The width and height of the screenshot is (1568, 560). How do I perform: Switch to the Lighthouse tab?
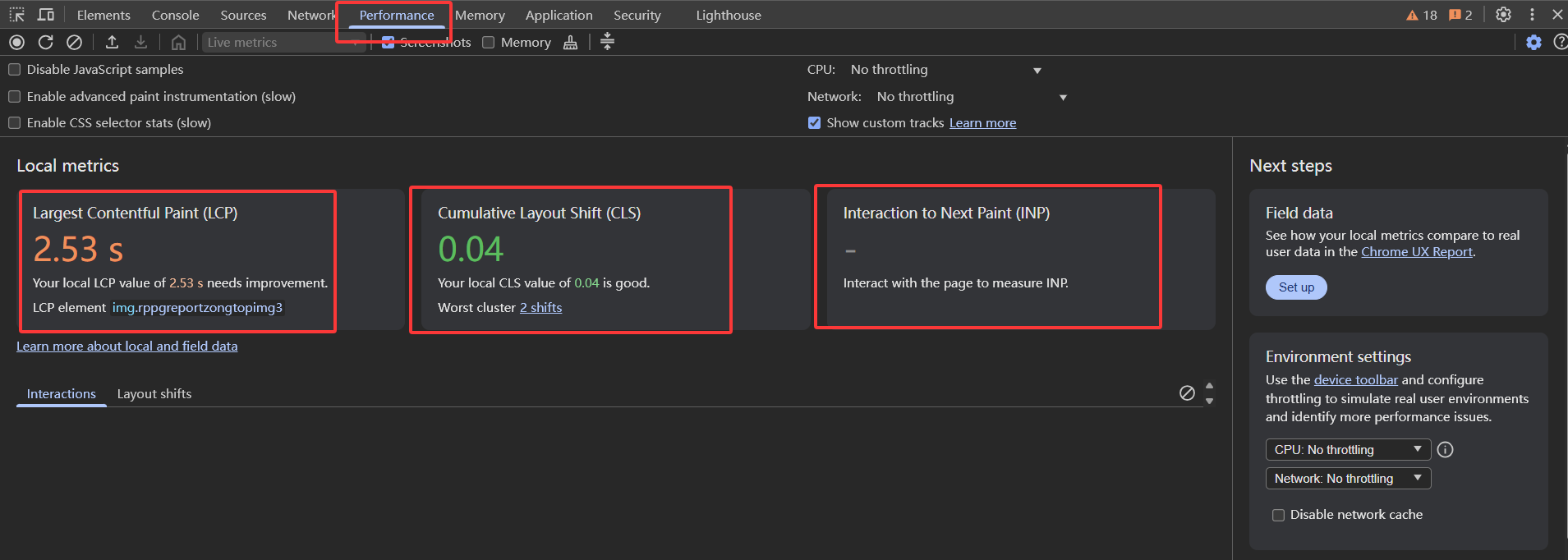coord(728,15)
